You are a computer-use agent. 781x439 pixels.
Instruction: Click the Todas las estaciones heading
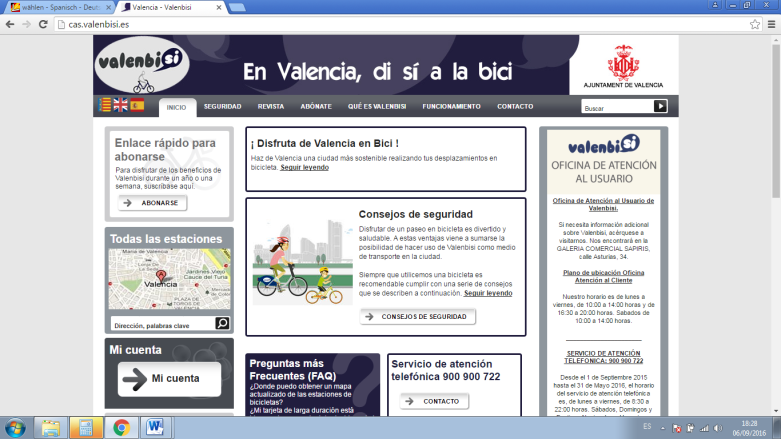(166, 239)
